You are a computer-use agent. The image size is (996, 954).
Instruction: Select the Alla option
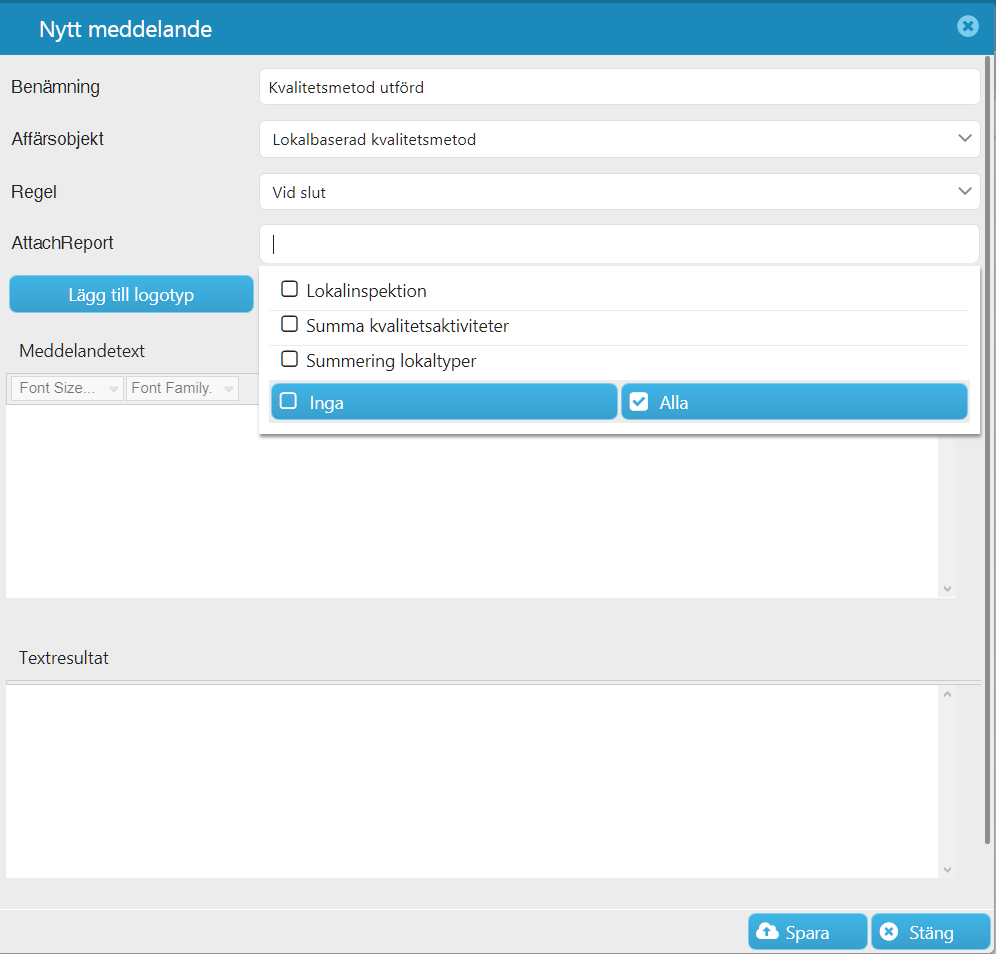tap(794, 401)
